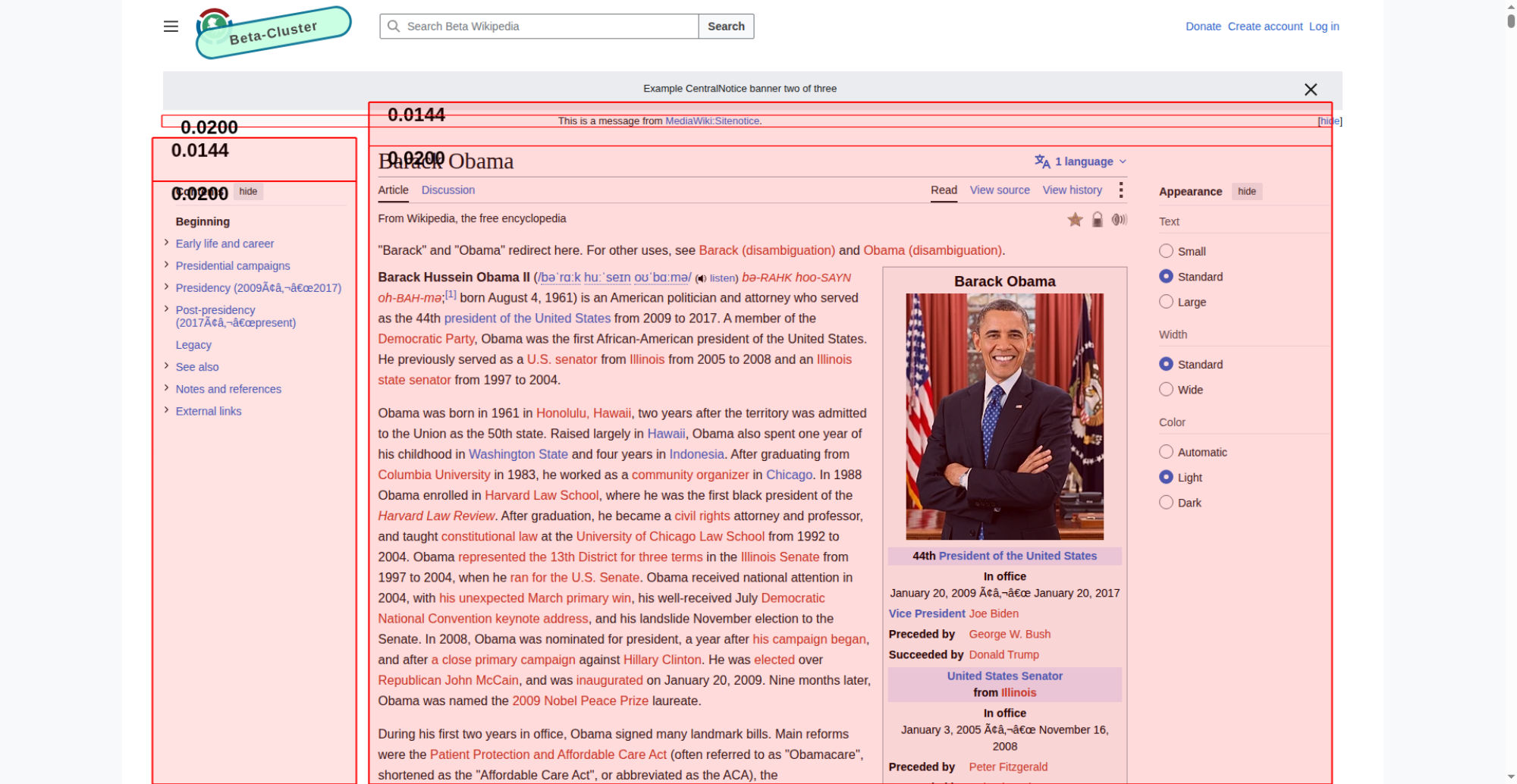Open the Democratic Party link
This screenshot has height=784, width=1517.
pos(426,339)
